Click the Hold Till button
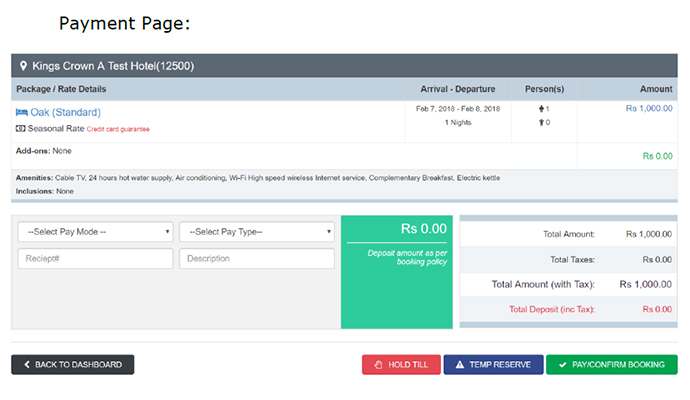The width and height of the screenshot is (690, 400). [401, 365]
